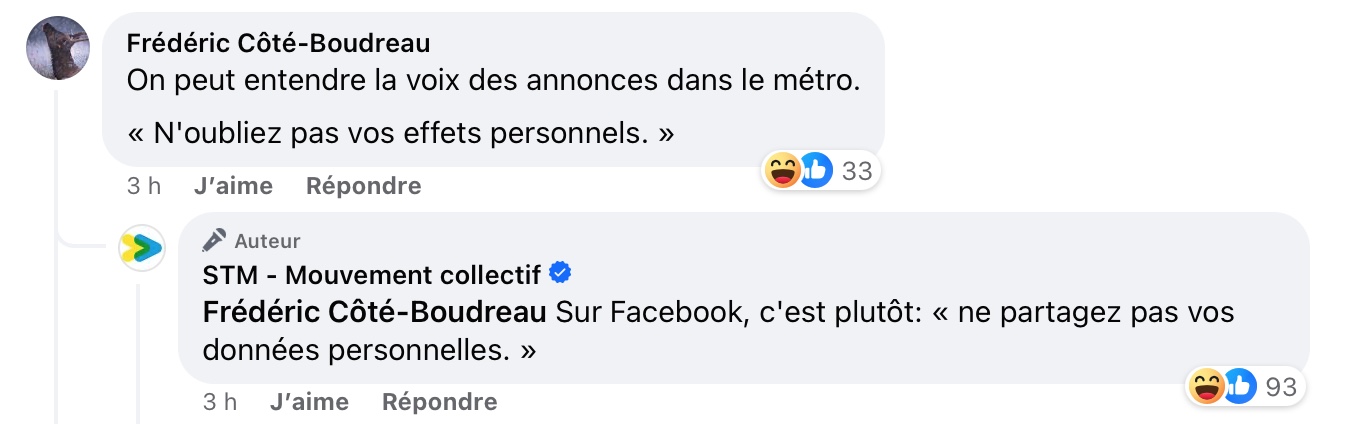Click the STM logo avatar
The image size is (1356, 424).
(x=142, y=248)
